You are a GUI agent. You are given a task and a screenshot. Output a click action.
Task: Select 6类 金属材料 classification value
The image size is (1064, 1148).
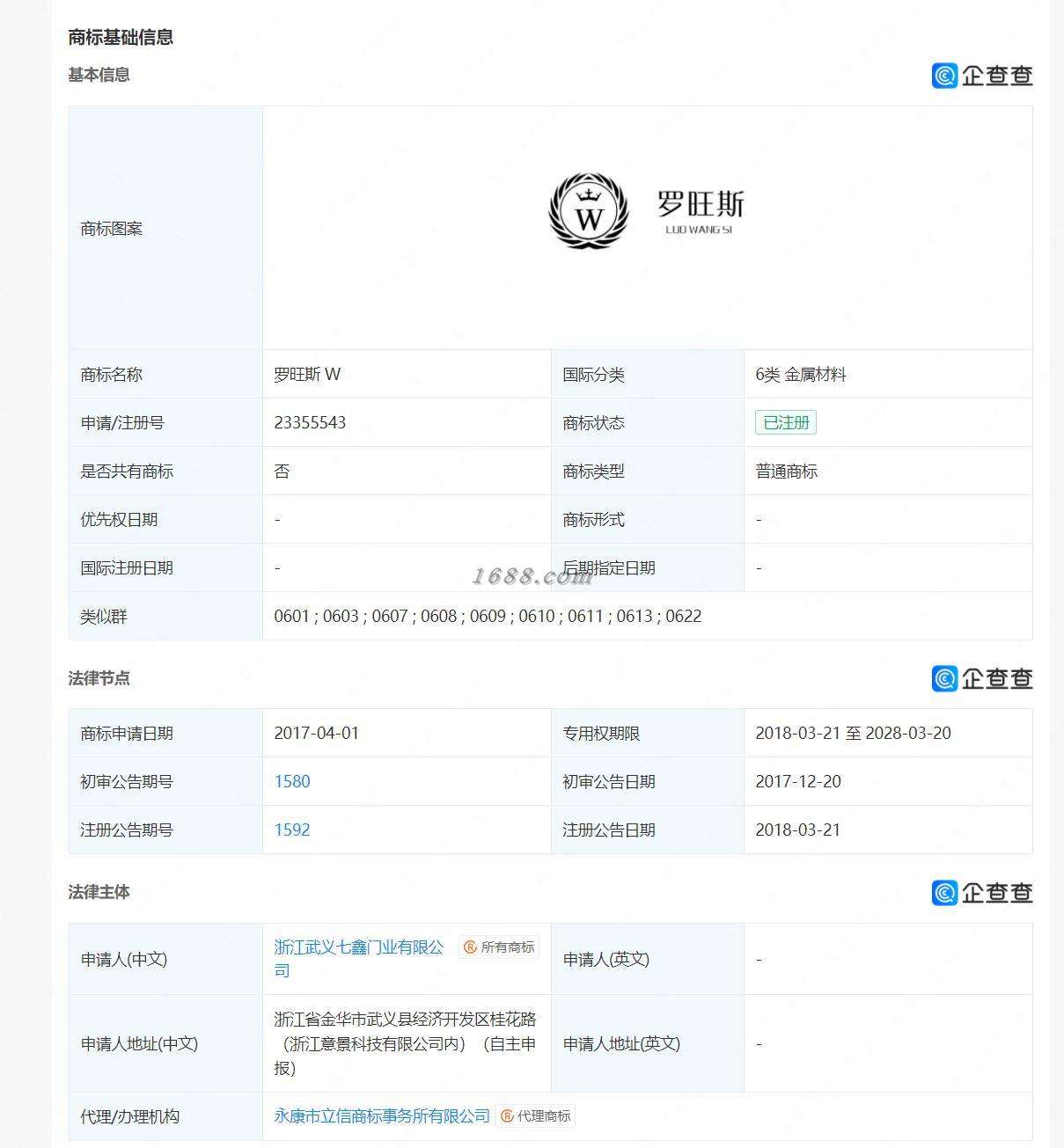point(801,374)
